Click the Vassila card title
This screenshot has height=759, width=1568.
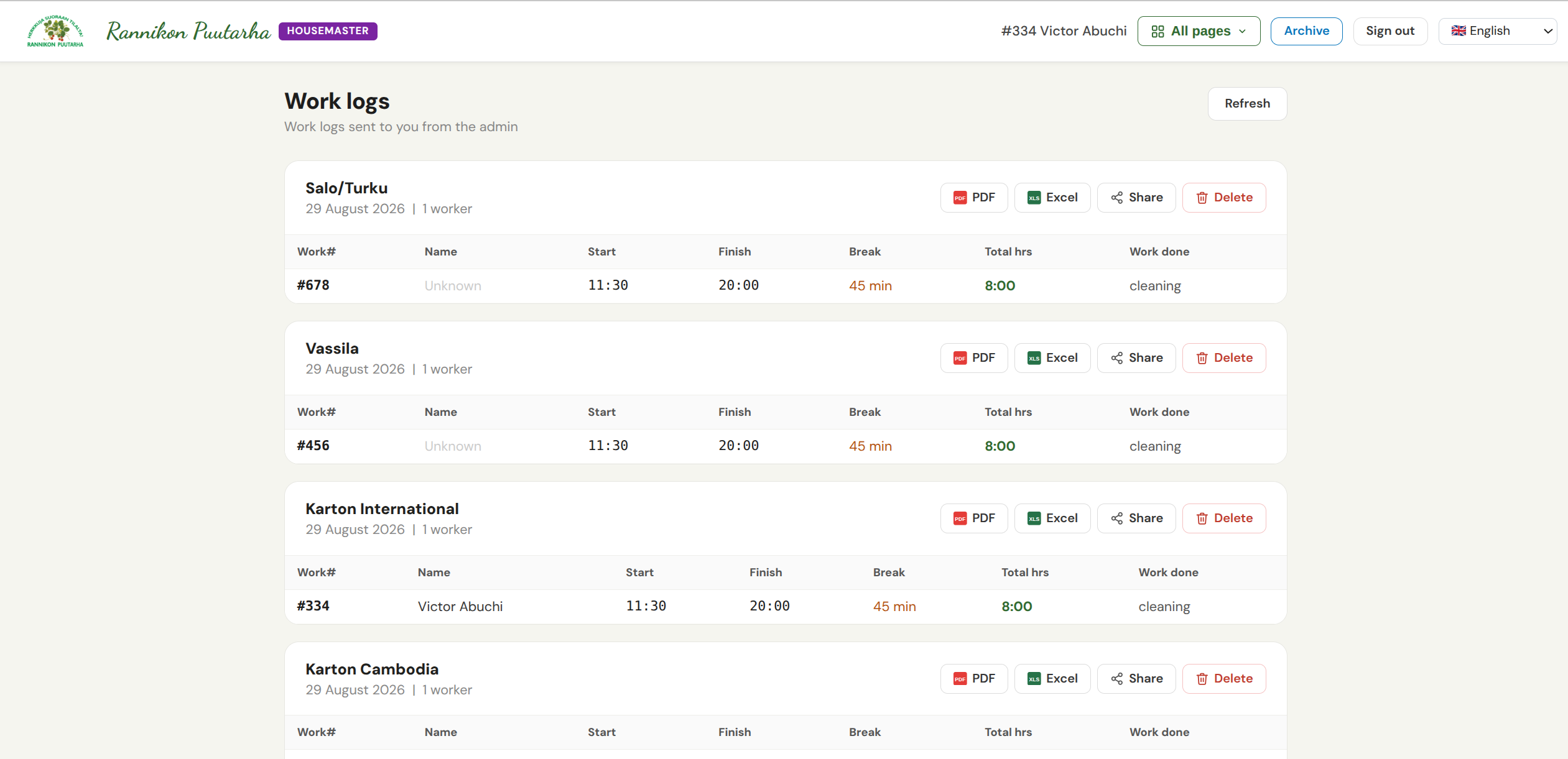[x=332, y=349]
